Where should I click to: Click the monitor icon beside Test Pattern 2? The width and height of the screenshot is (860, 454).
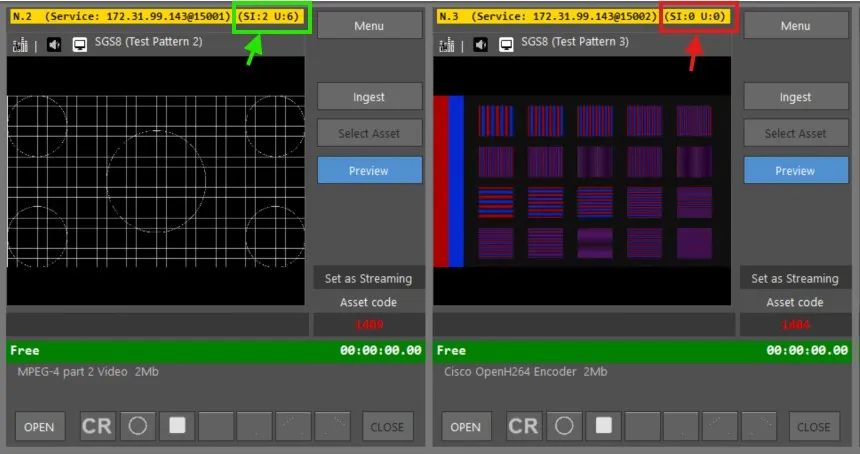[80, 45]
